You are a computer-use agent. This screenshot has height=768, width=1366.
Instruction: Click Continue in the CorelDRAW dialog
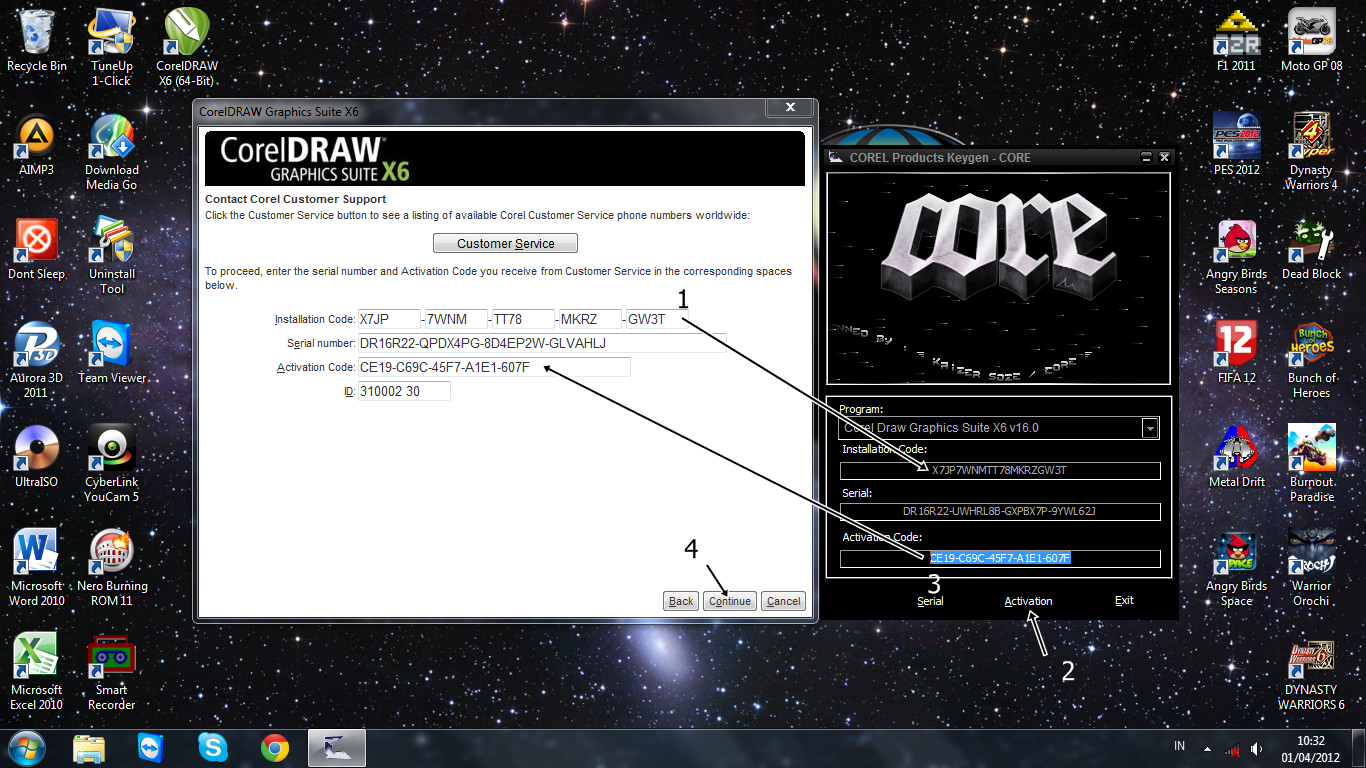[x=730, y=601]
